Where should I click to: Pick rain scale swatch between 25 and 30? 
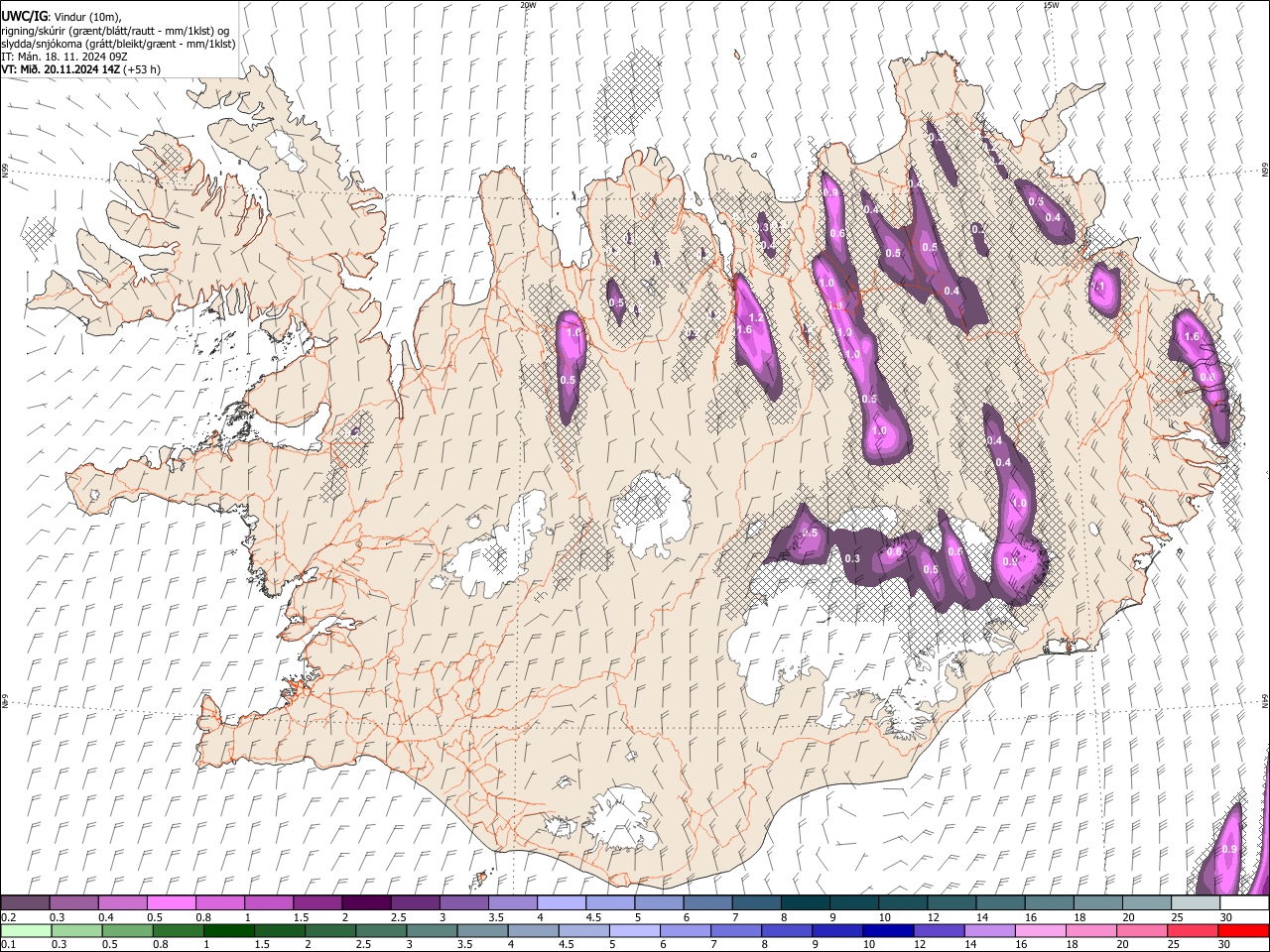(x=1192, y=930)
